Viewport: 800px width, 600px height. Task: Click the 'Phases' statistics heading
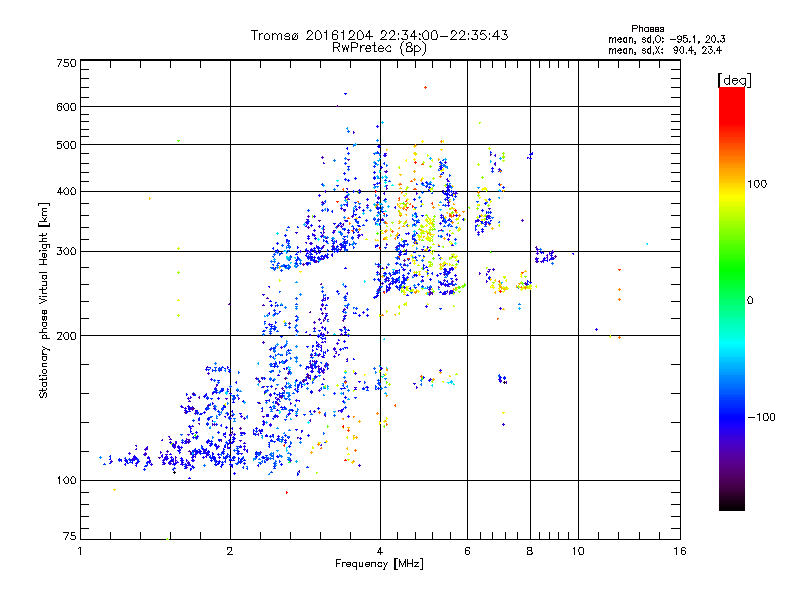click(x=647, y=29)
